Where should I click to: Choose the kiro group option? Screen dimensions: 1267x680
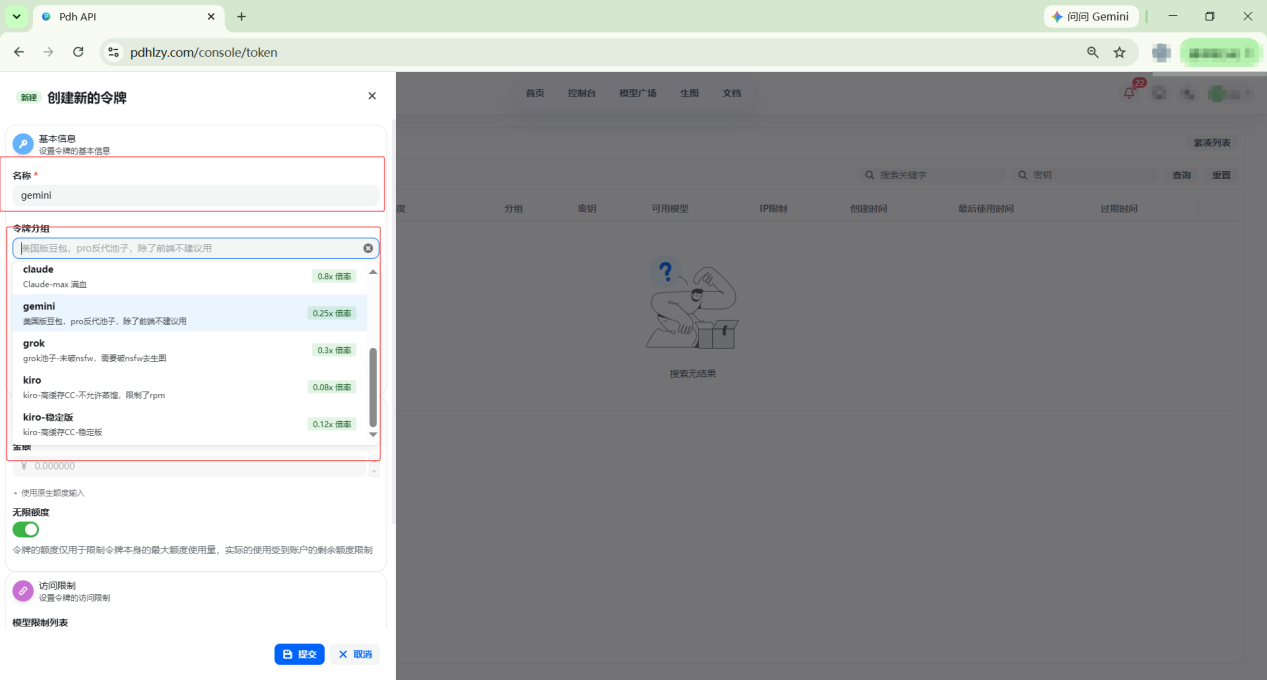[x=190, y=387]
